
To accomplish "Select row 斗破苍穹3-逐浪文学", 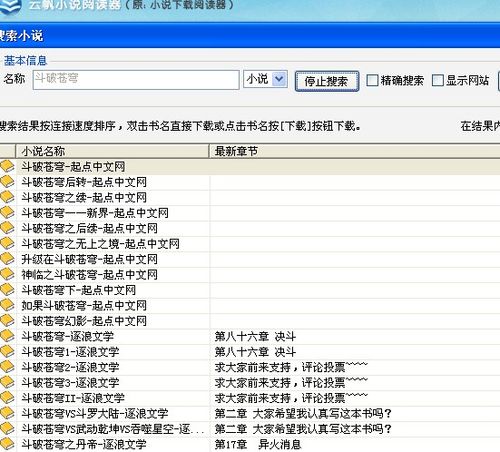I will (250, 383).
